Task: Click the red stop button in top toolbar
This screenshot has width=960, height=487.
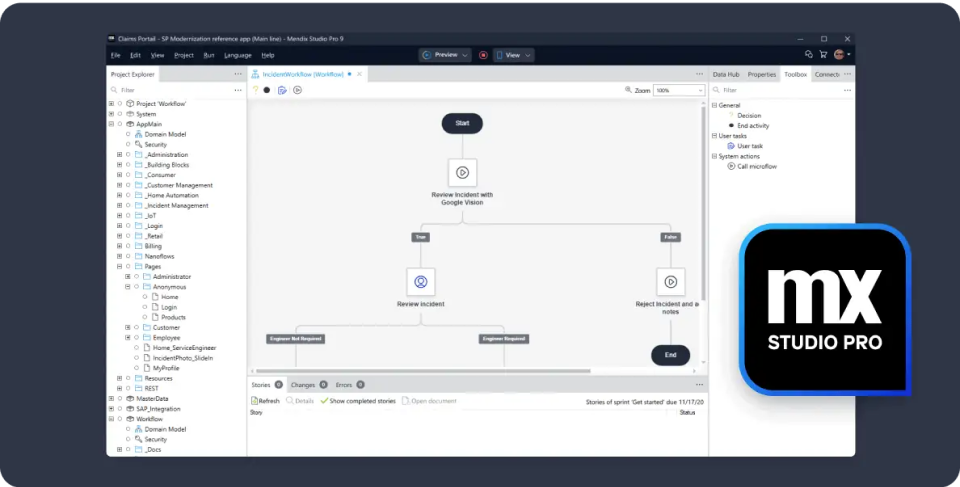Action: [x=483, y=55]
